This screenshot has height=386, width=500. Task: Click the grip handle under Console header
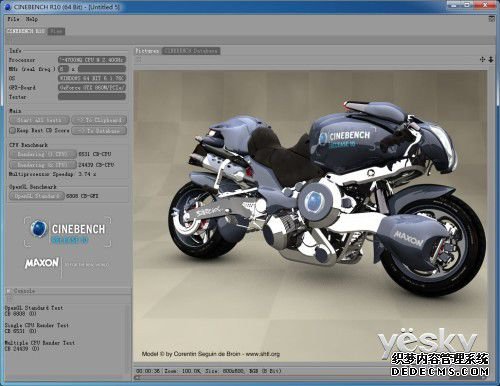pyautogui.click(x=9, y=299)
